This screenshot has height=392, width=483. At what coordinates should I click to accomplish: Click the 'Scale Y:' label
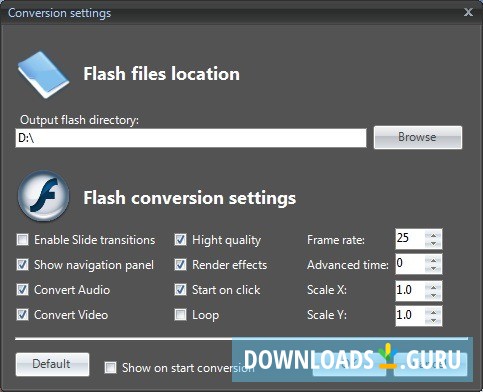coord(327,315)
